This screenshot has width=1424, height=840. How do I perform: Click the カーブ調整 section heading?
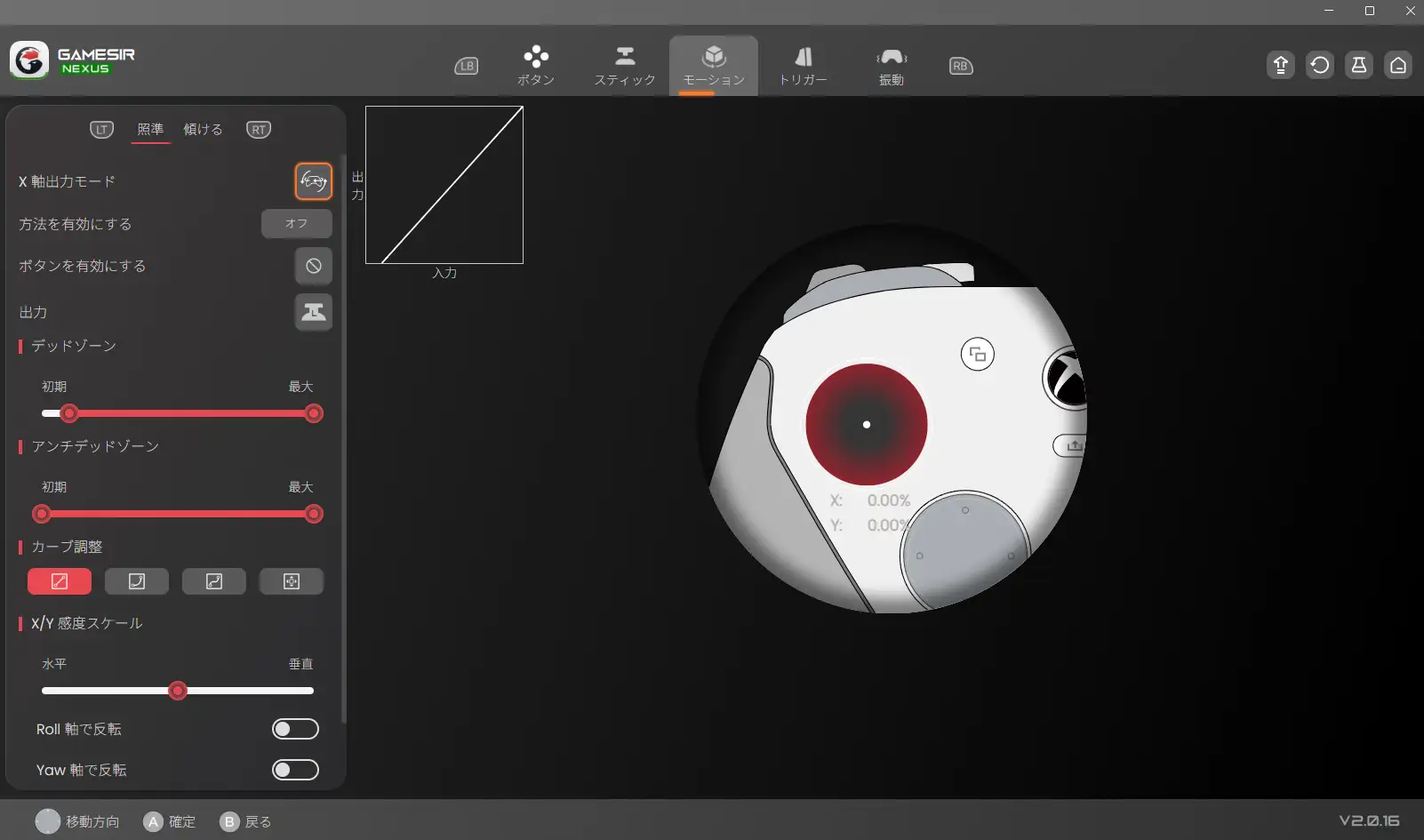tap(67, 547)
